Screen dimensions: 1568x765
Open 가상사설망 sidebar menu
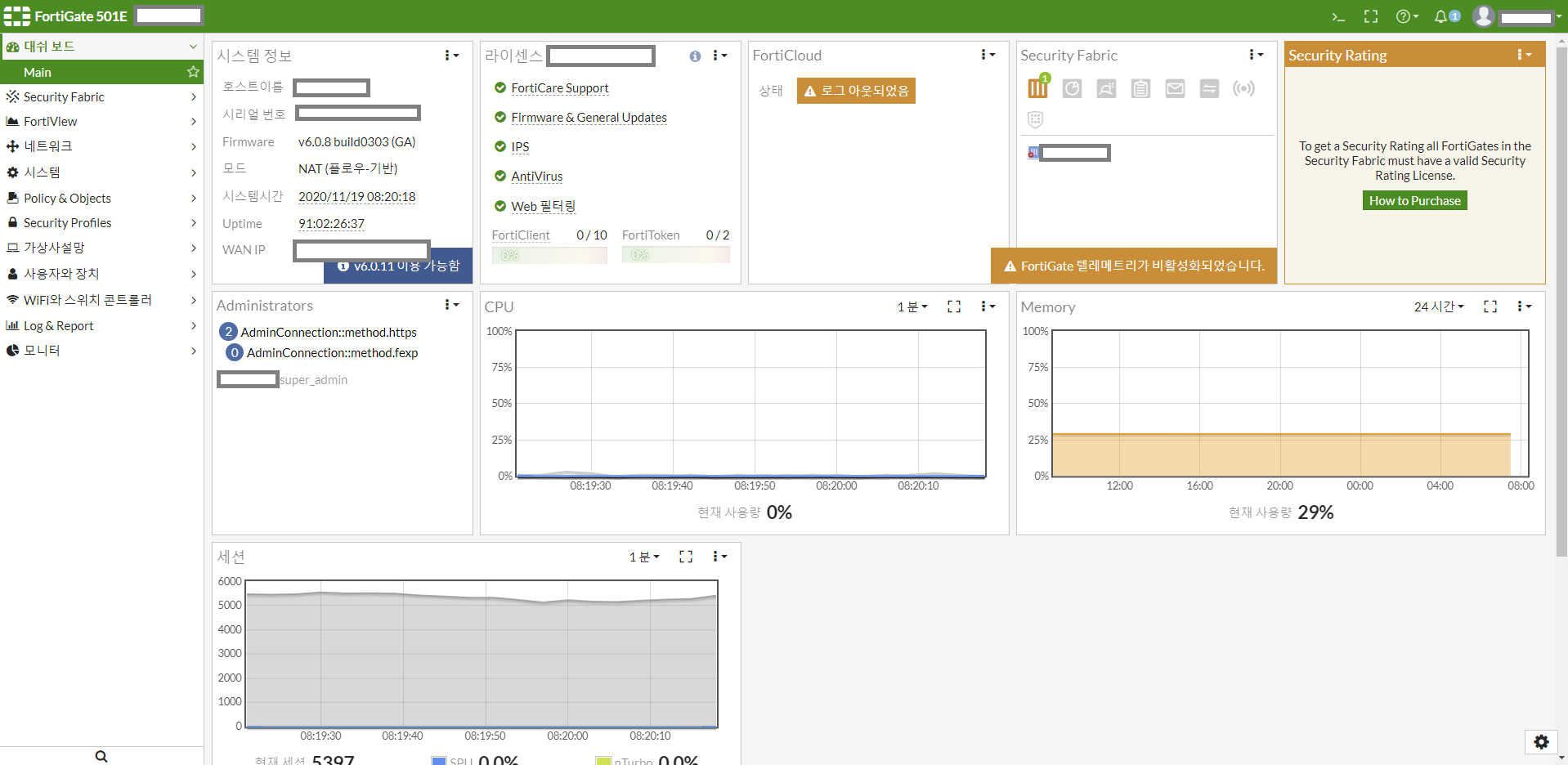[101, 248]
